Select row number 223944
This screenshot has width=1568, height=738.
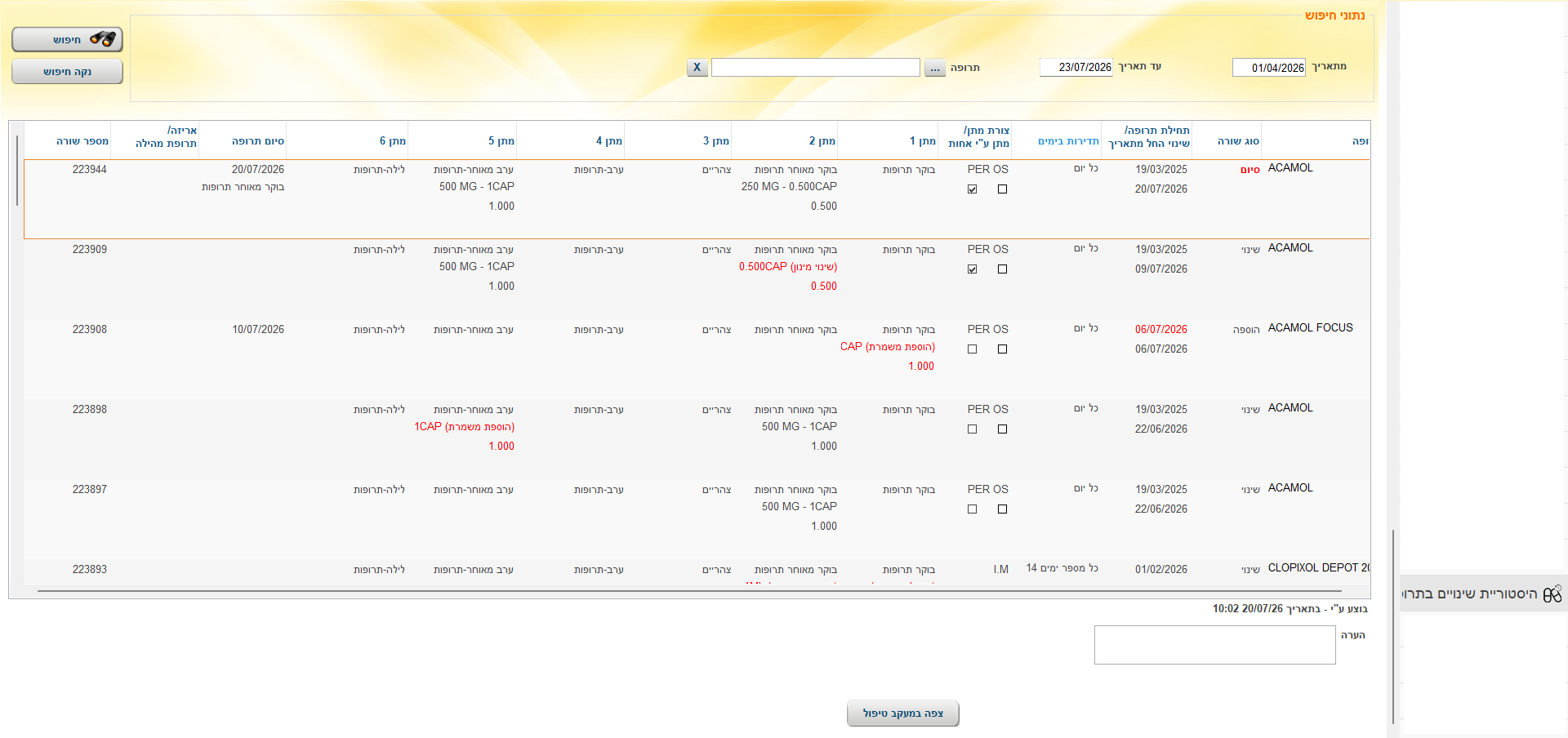click(90, 170)
